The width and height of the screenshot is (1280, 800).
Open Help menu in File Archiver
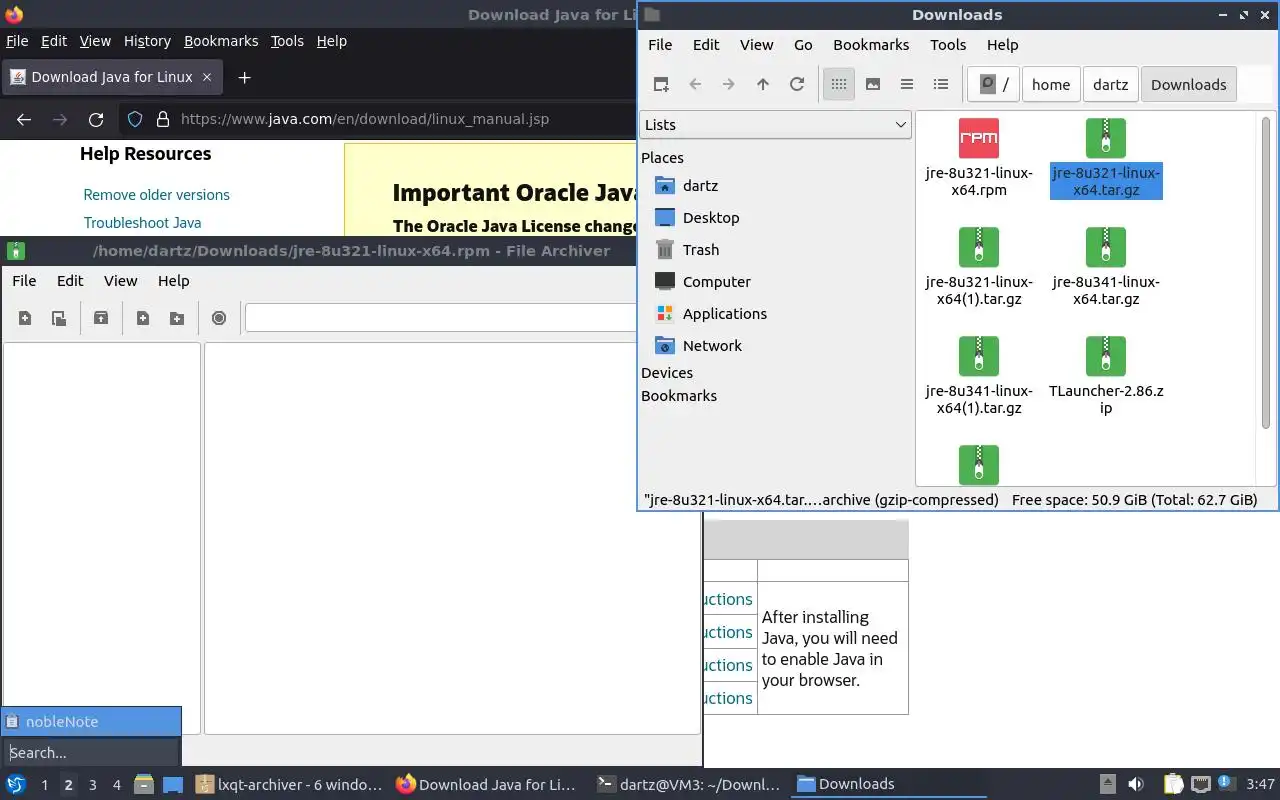(x=173, y=281)
